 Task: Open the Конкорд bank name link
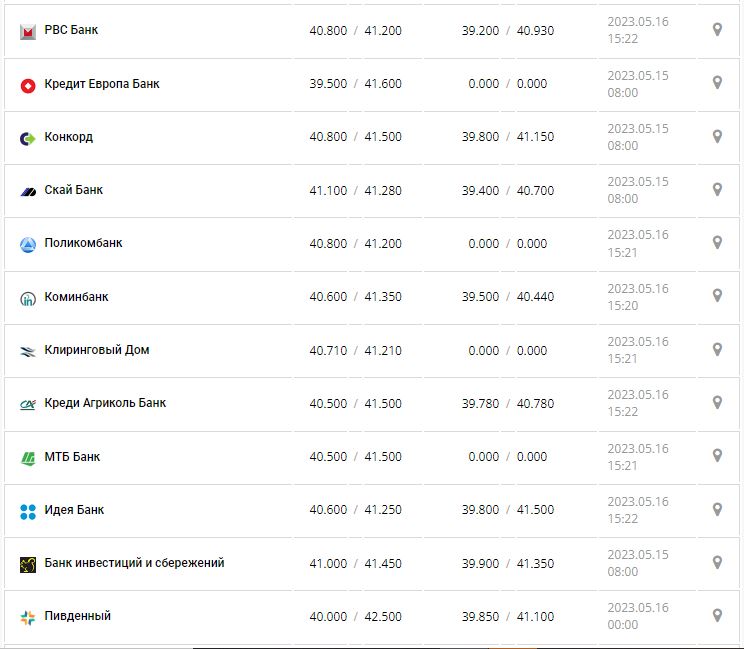pyautogui.click(x=68, y=137)
